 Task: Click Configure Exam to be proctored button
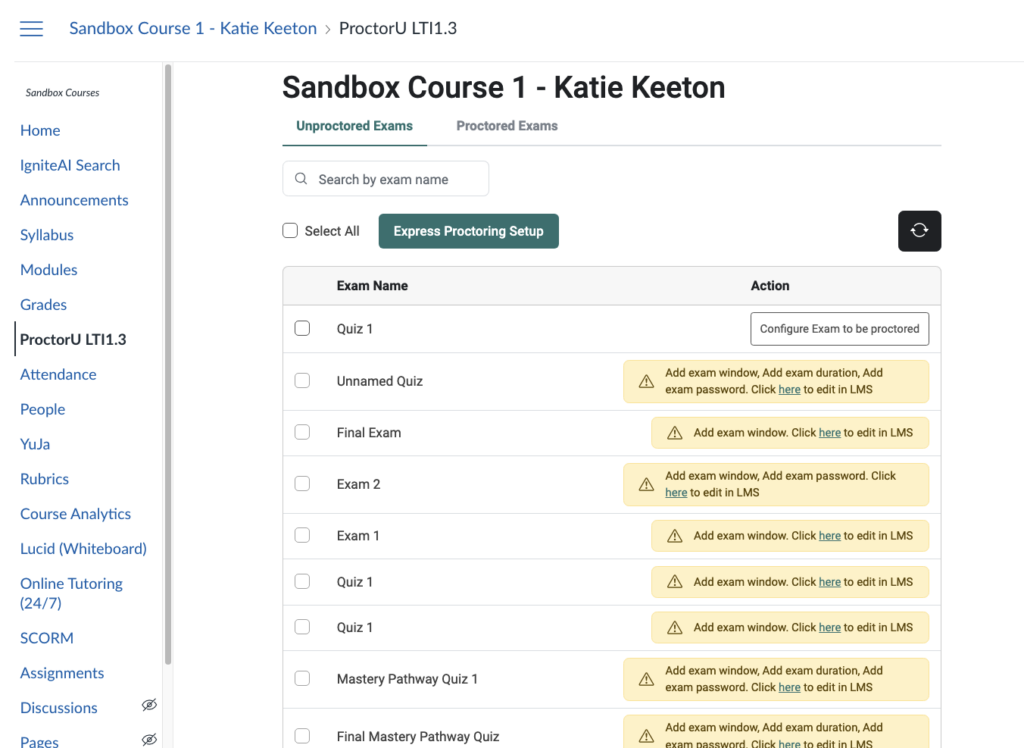839,329
